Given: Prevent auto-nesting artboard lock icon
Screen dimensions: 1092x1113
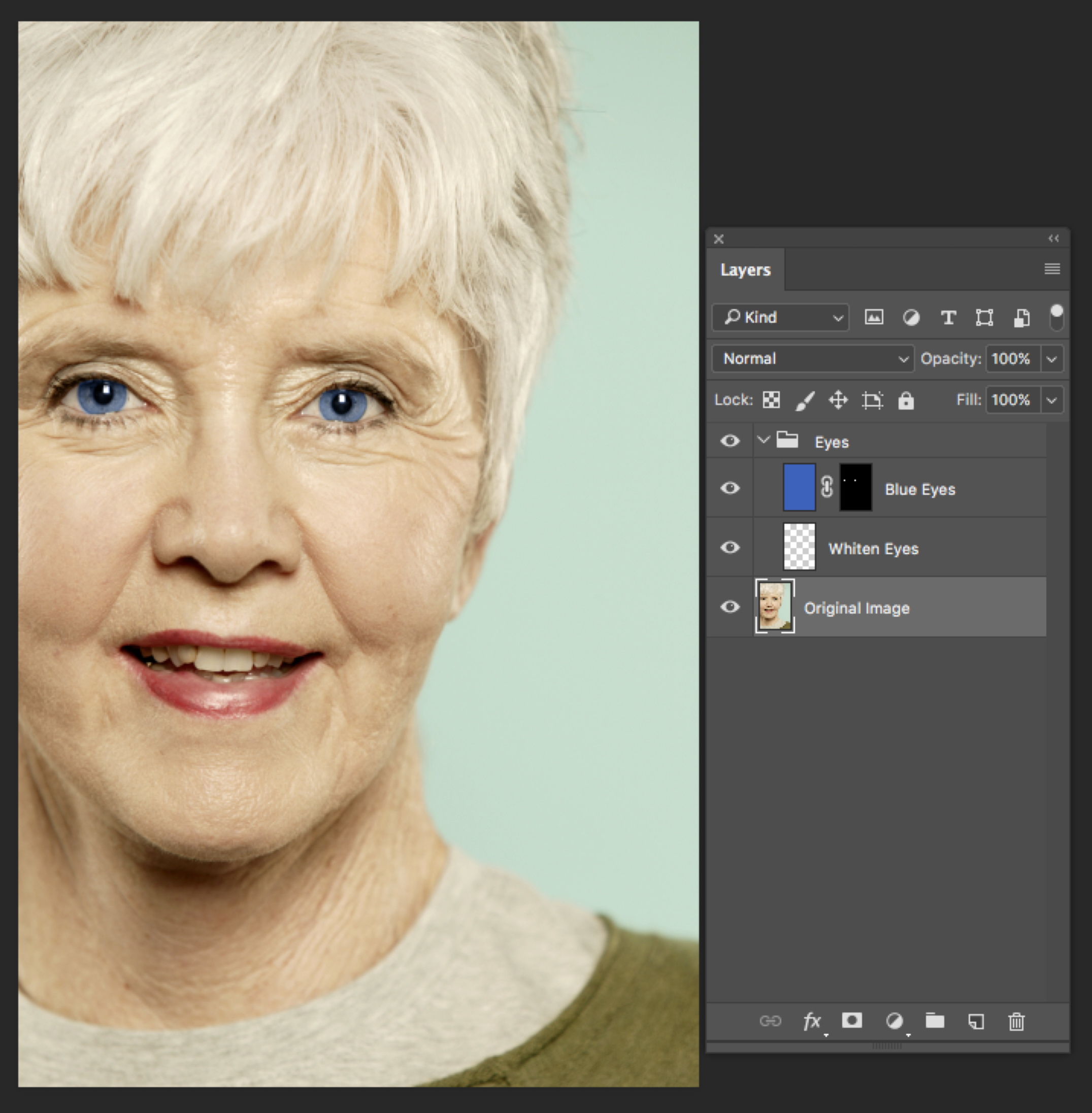Looking at the screenshot, I should click(x=872, y=399).
